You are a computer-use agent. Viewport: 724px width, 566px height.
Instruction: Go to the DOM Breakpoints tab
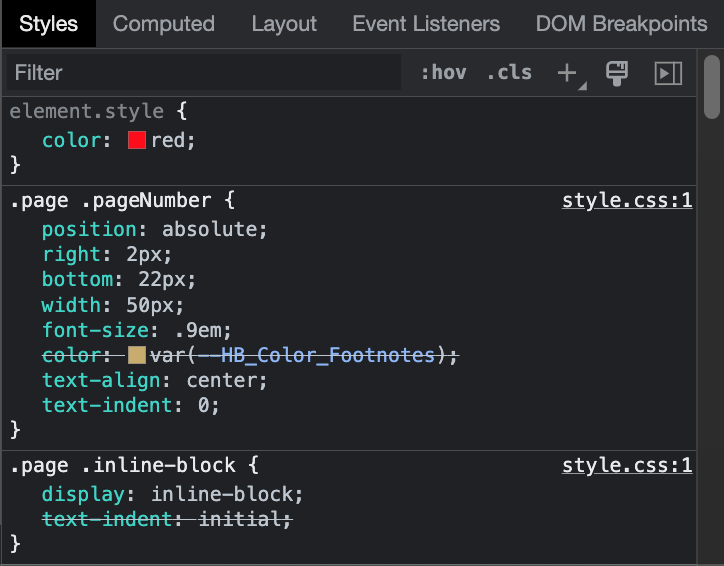(x=621, y=24)
